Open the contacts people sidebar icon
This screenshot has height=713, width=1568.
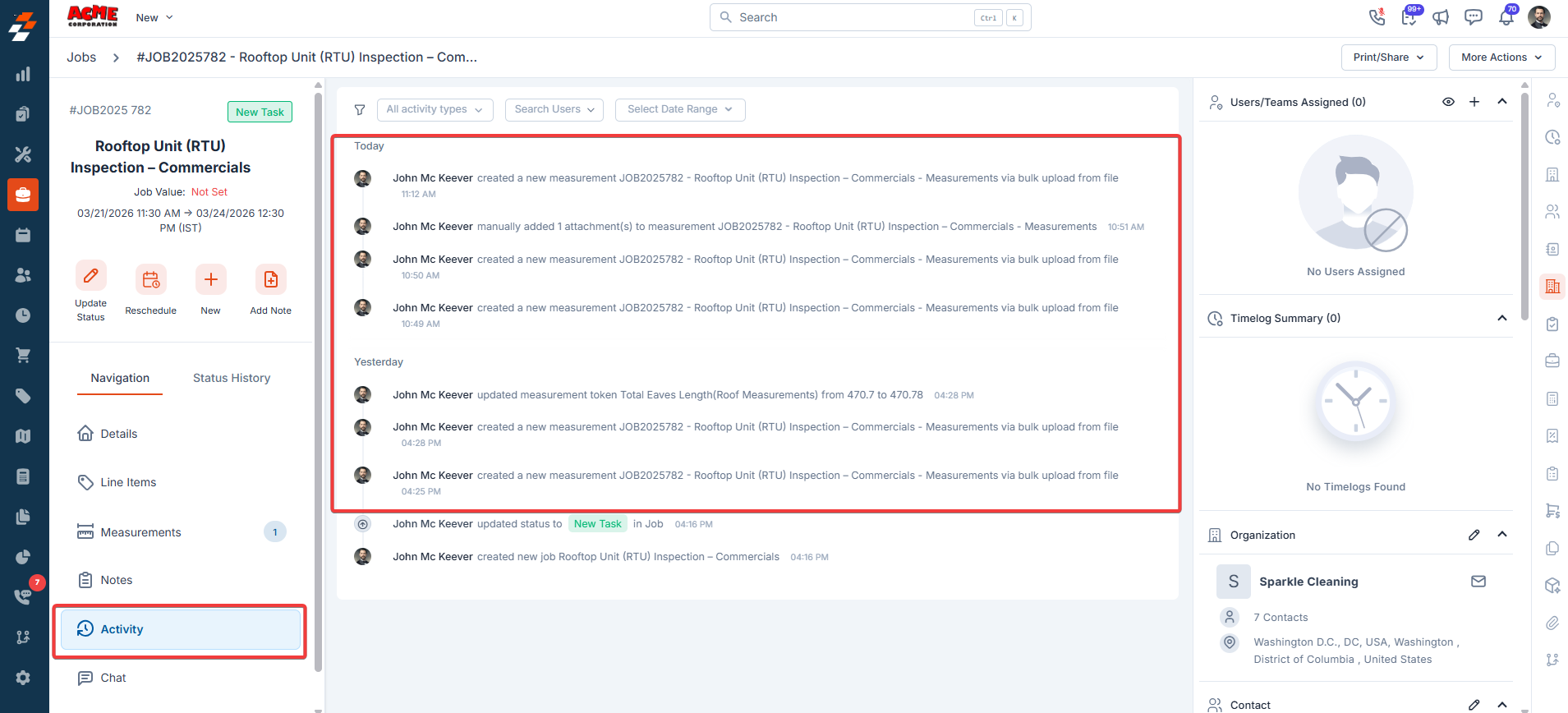pyautogui.click(x=23, y=275)
